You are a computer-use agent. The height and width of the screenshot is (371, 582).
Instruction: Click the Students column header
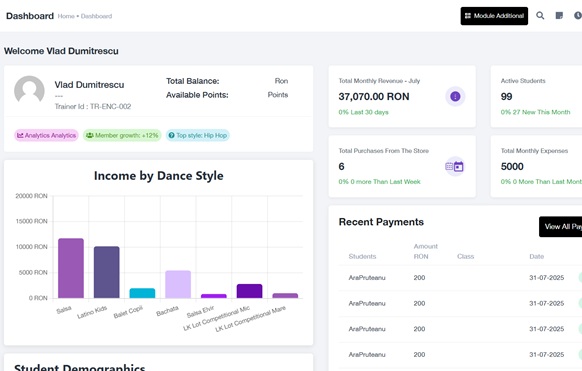(362, 256)
